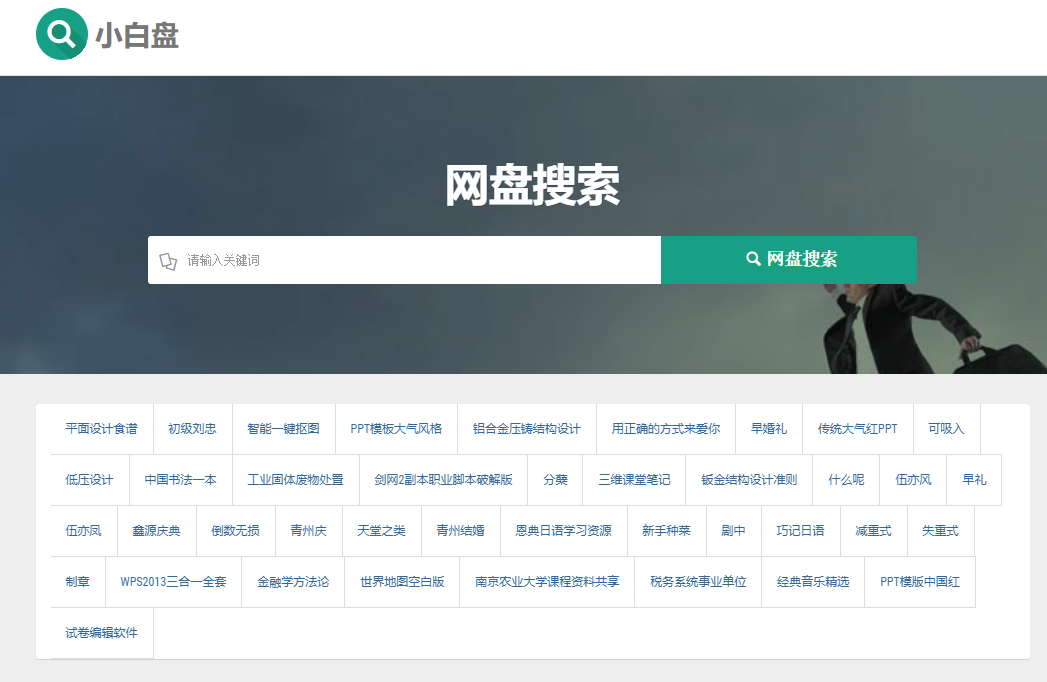The height and width of the screenshot is (682, 1047).
Task: Open the 中国书法一本 keyword link
Action: (x=180, y=480)
